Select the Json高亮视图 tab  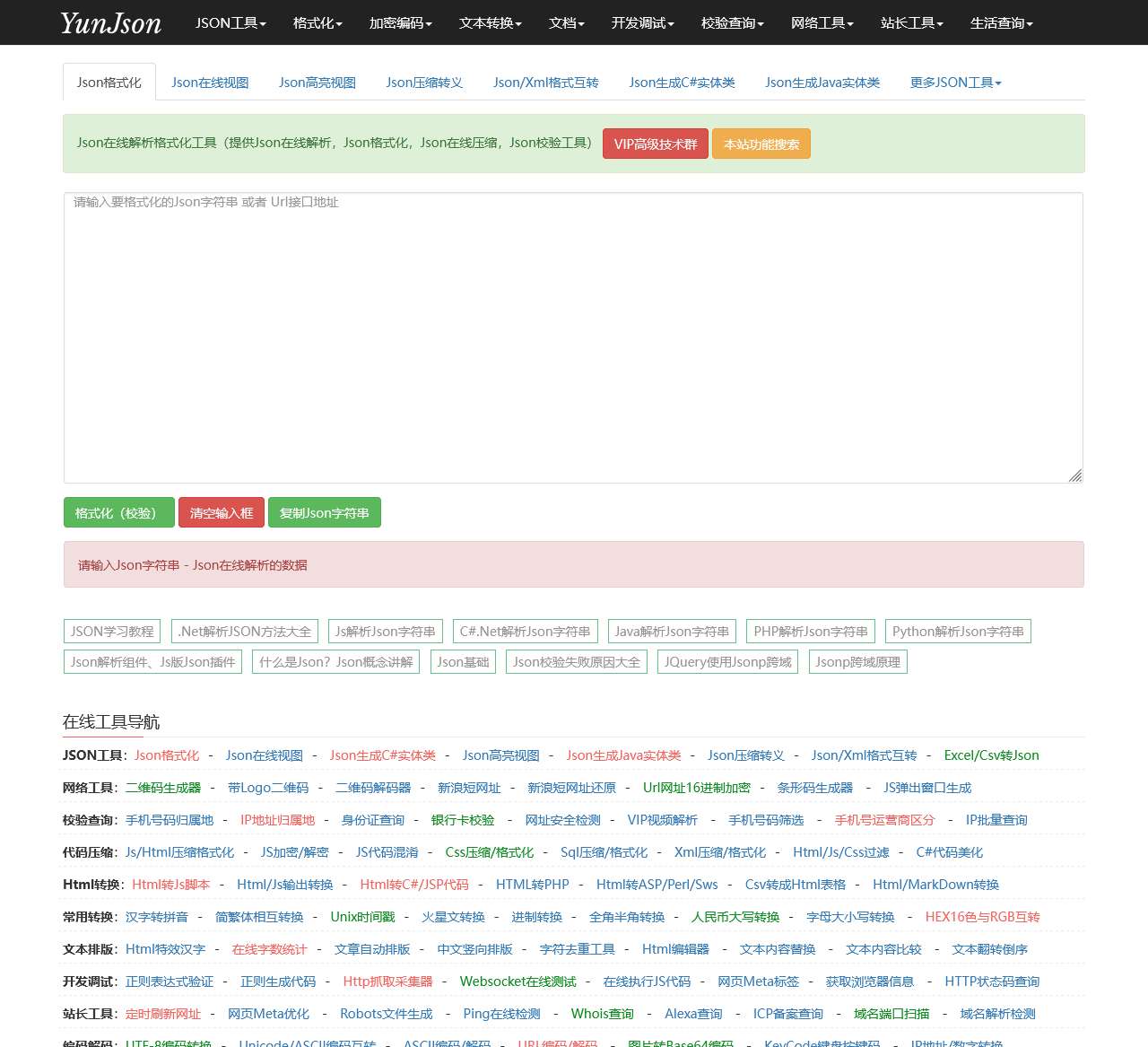click(317, 82)
